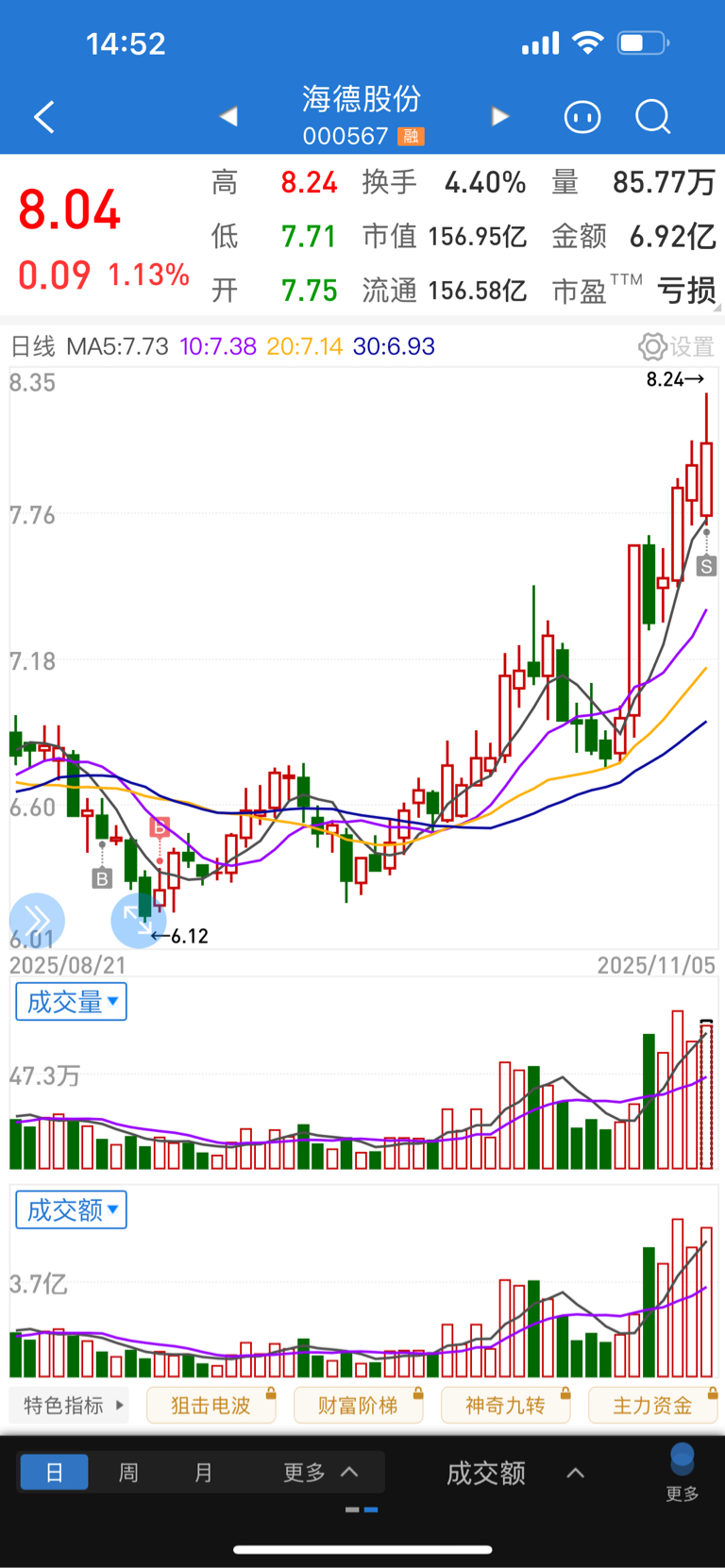Select the 神奇九转 indicator button
Screen dimensions: 725x1568
click(505, 1406)
